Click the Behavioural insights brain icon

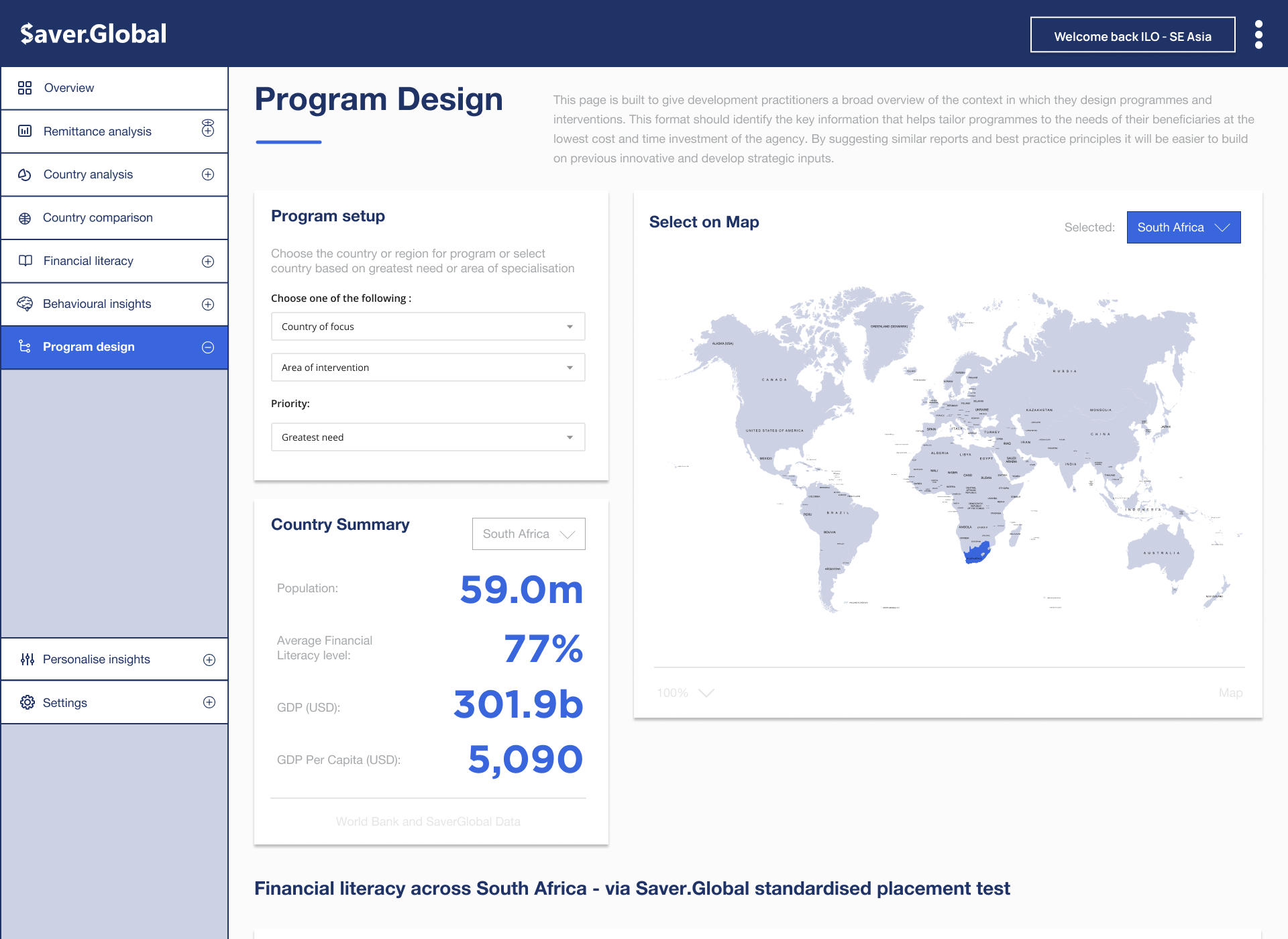(25, 304)
